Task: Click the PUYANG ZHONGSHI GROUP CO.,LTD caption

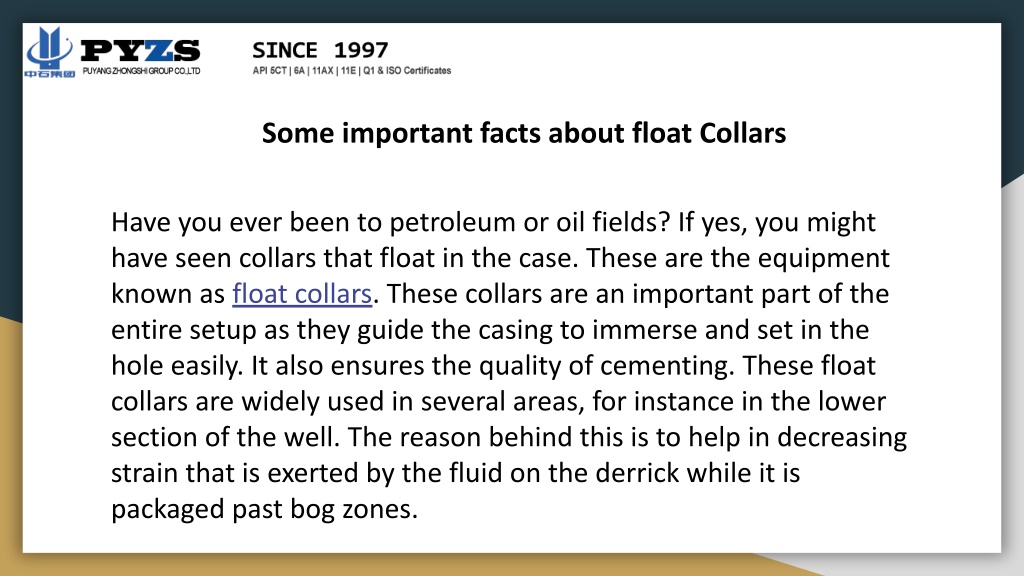Action: pos(141,71)
